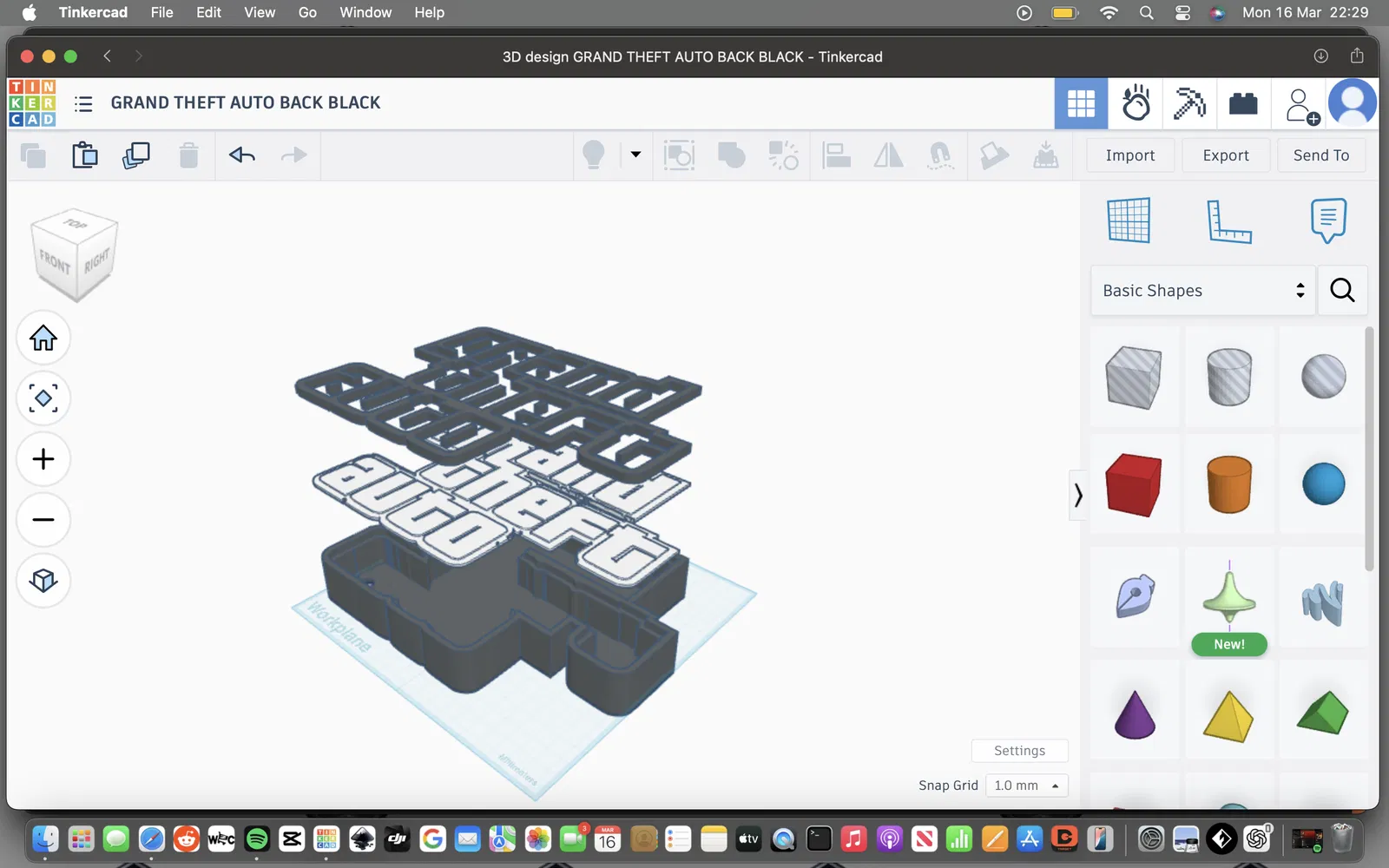
Task: Click the view cube's FRONT face
Action: point(54,261)
